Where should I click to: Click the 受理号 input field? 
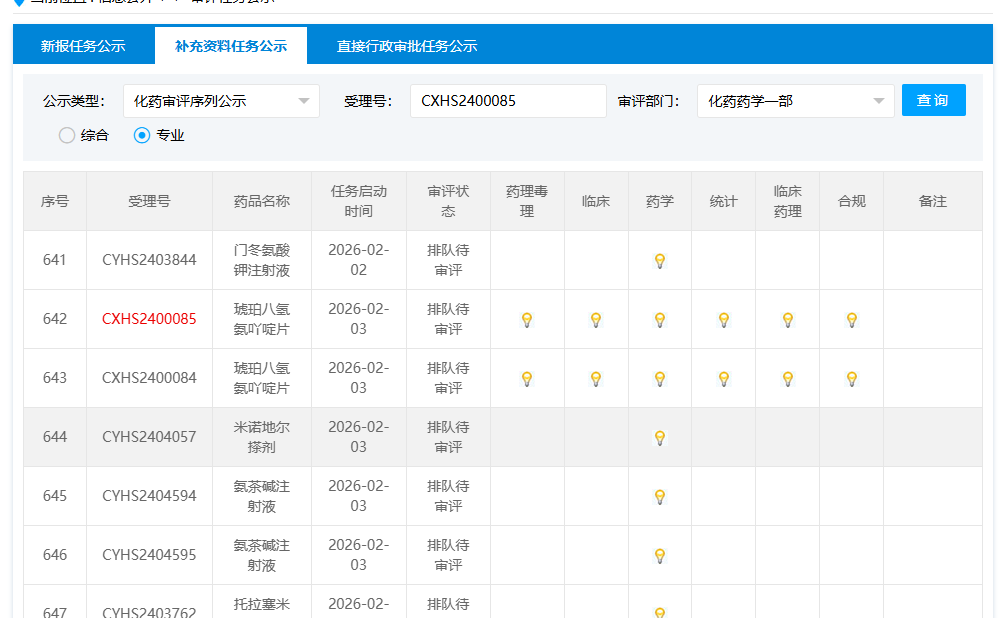508,101
